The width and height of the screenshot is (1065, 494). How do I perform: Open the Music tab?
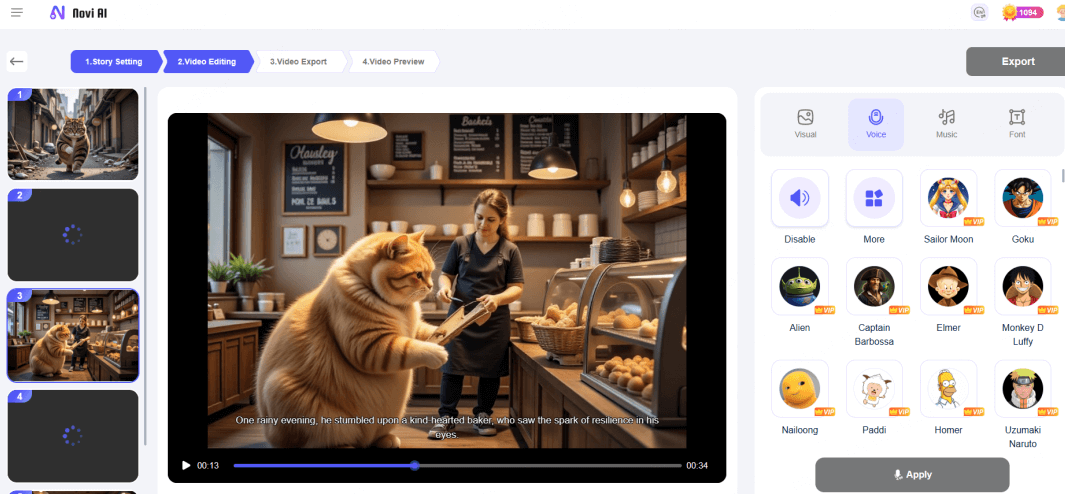[946, 124]
